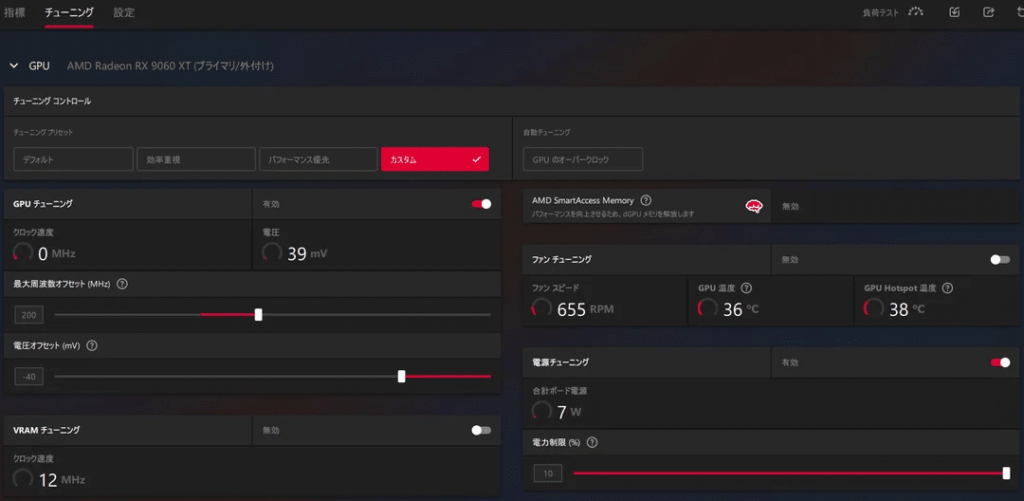Click the AMD SmartAccess Memory brain icon
Viewport: 1024px width, 501px height.
click(x=754, y=206)
